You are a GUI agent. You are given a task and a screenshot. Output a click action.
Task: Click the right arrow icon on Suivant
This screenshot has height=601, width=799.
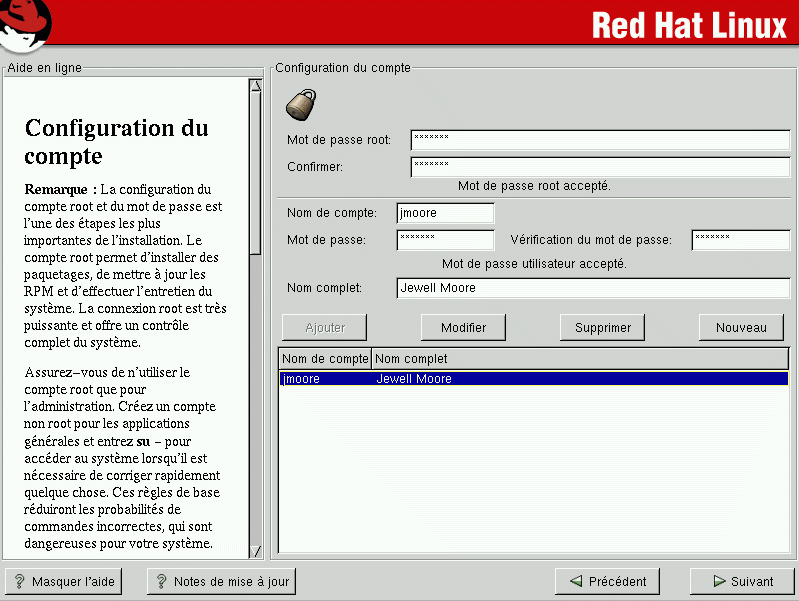[x=719, y=581]
